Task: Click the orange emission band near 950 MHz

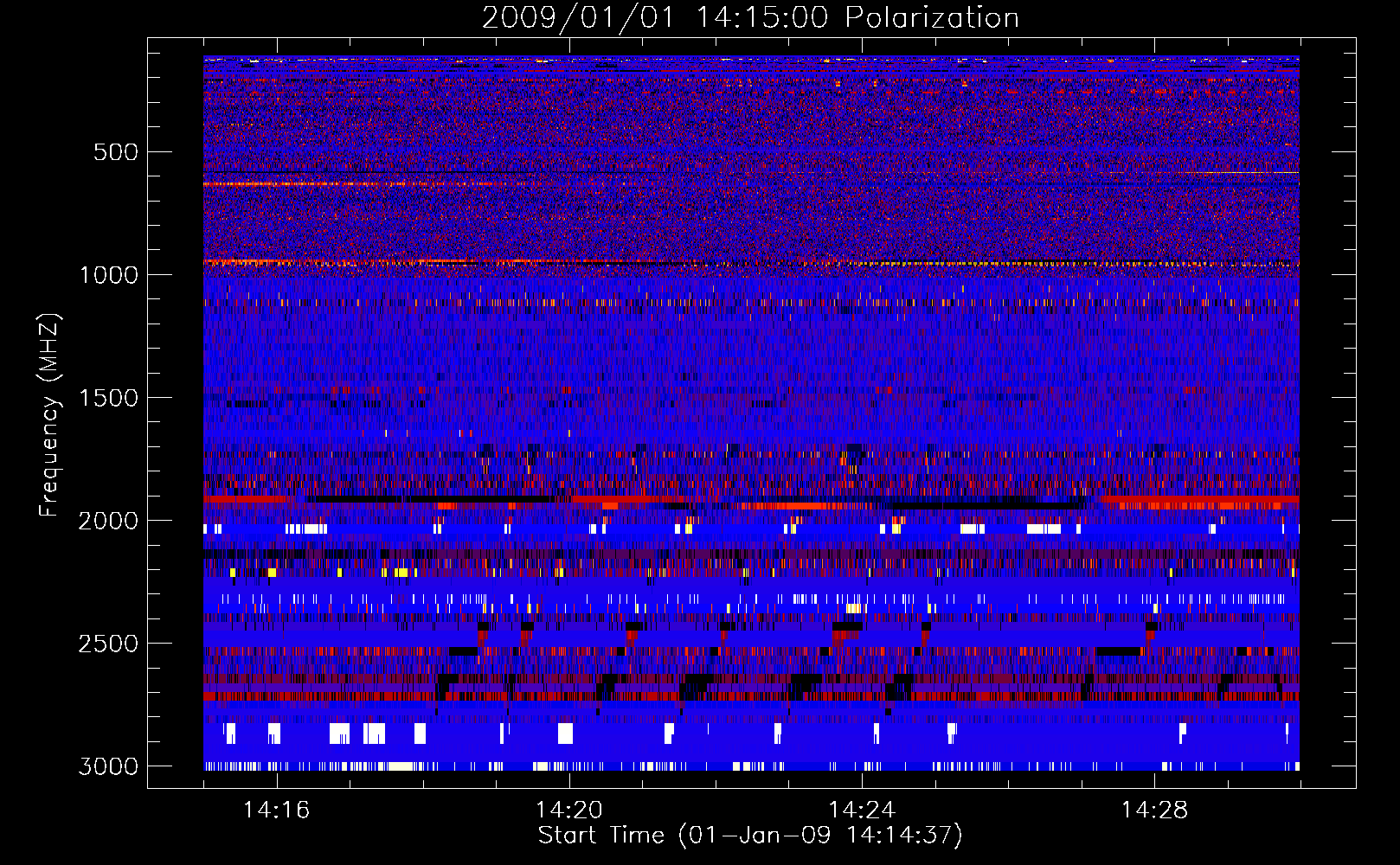Action: 751,262
